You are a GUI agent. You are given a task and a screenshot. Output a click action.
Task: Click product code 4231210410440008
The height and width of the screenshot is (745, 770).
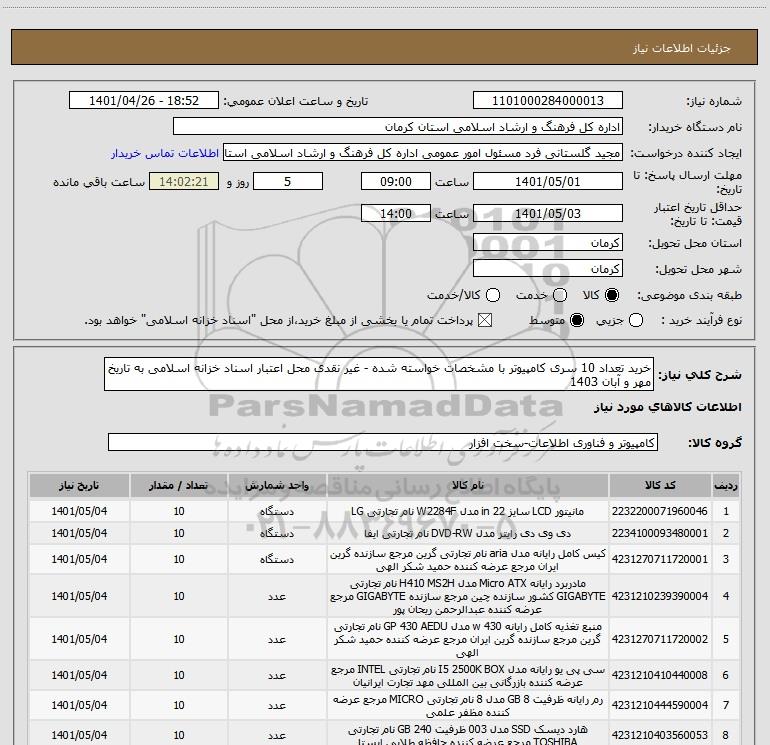(x=660, y=676)
